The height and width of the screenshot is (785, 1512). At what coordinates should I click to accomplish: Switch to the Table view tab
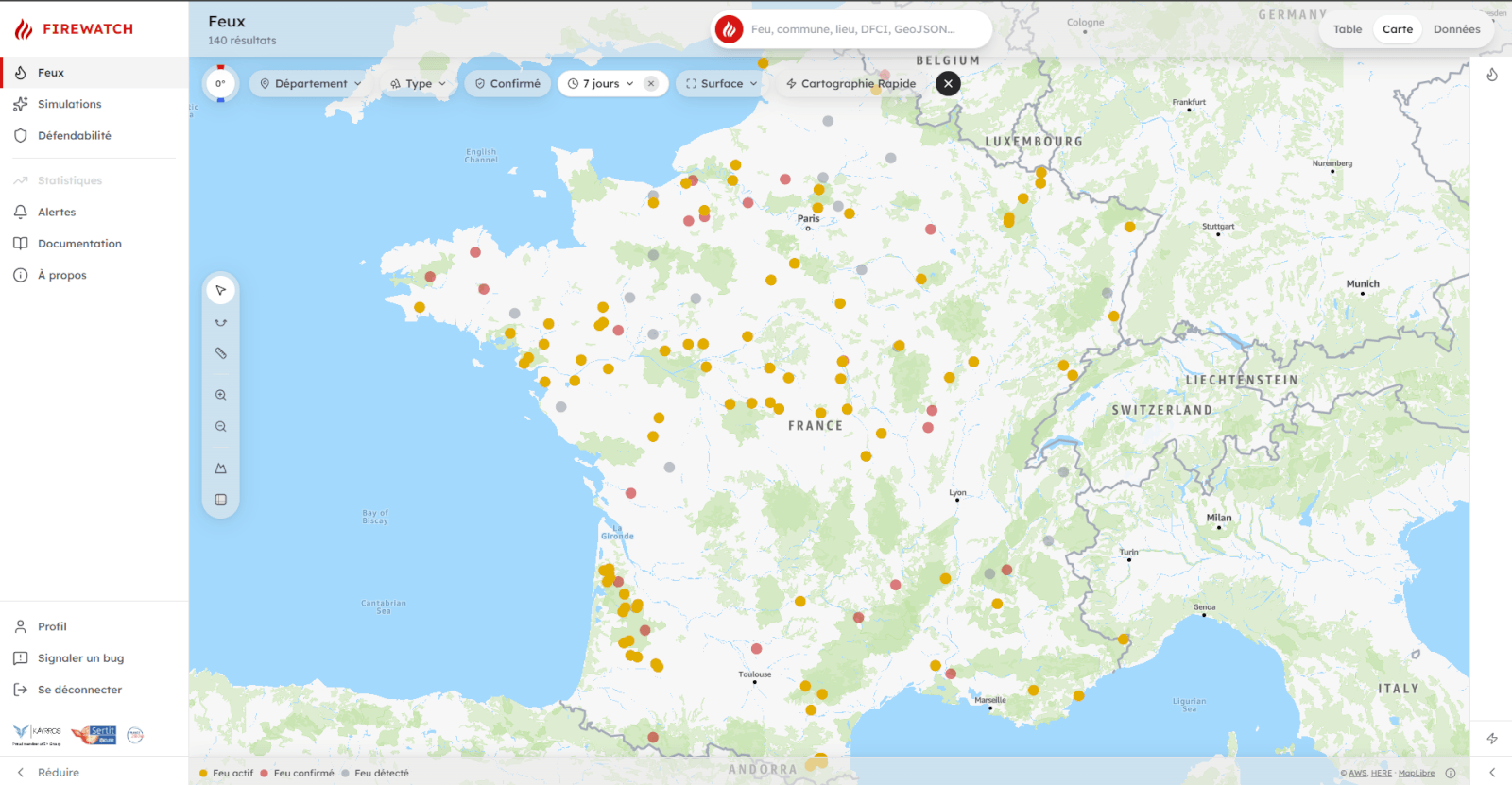point(1348,29)
